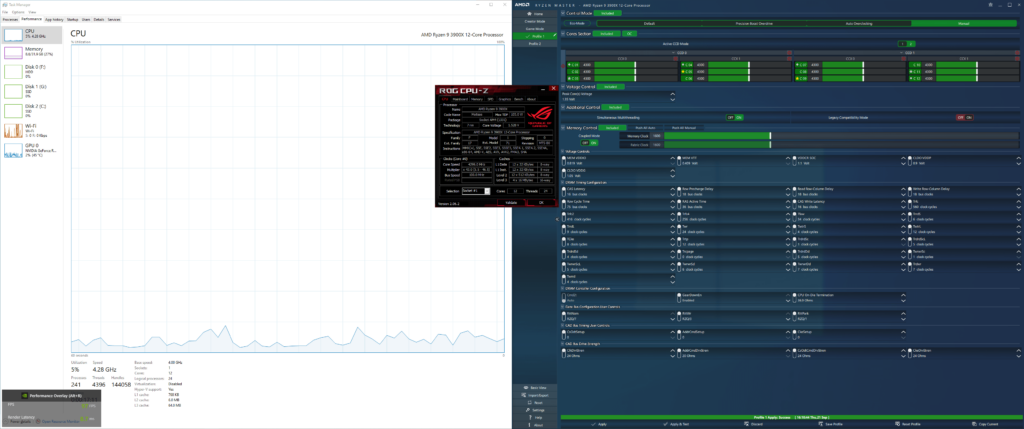This screenshot has width=1024, height=429.
Task: Switch to Startup tab in Task Manager
Action: tap(71, 20)
